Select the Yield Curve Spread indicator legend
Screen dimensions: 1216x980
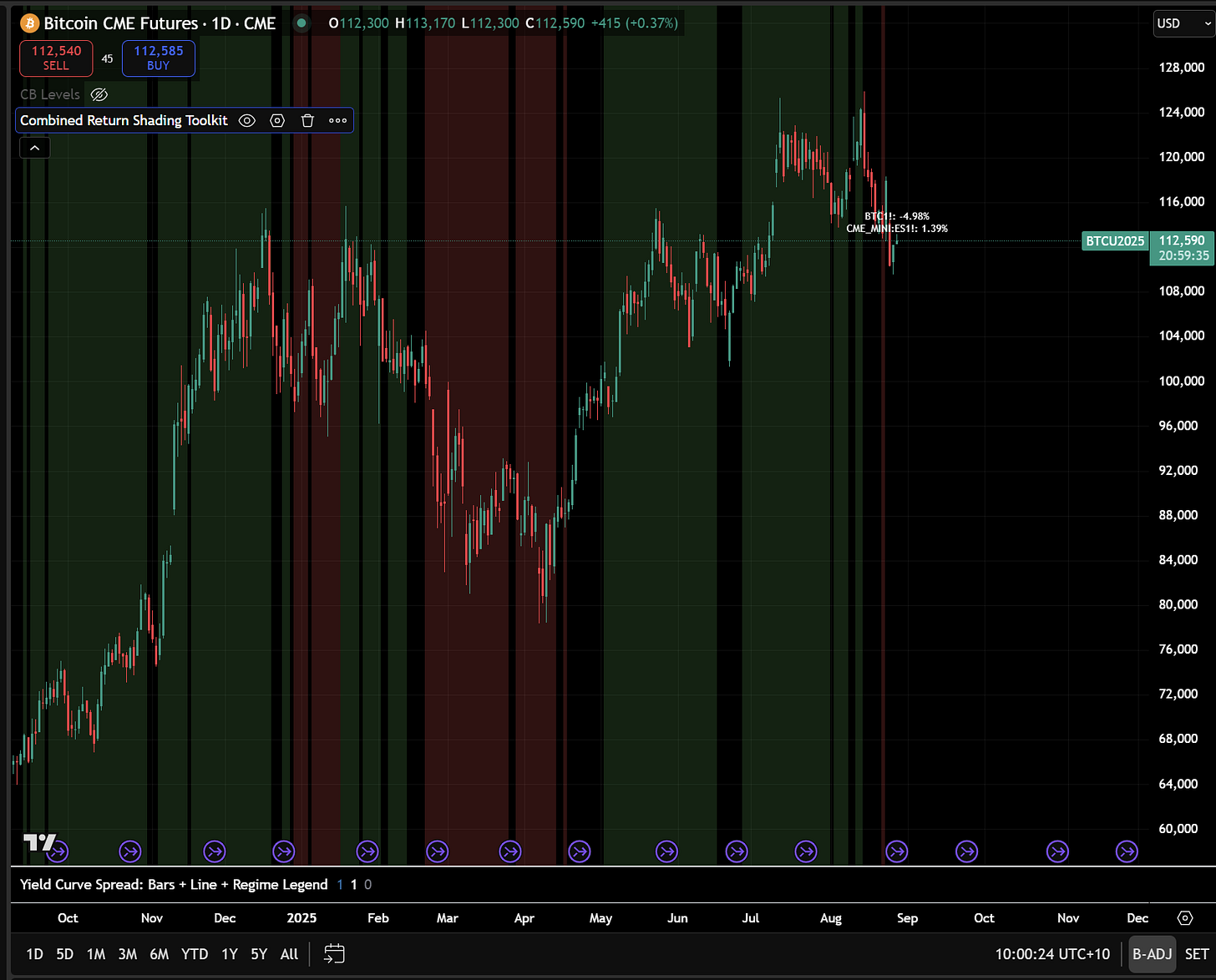coord(174,884)
